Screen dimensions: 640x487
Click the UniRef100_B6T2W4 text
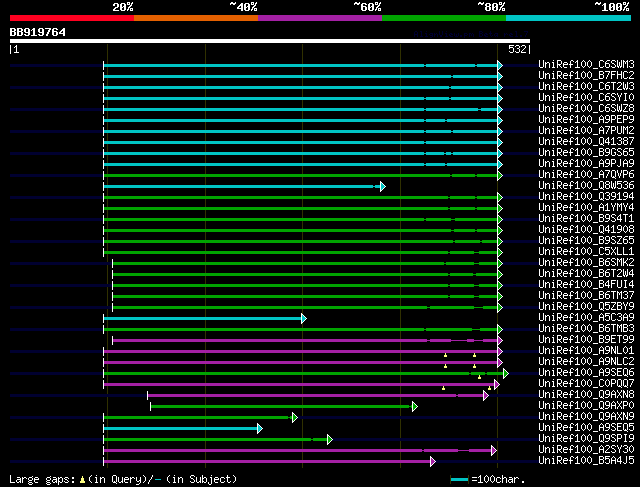point(586,274)
